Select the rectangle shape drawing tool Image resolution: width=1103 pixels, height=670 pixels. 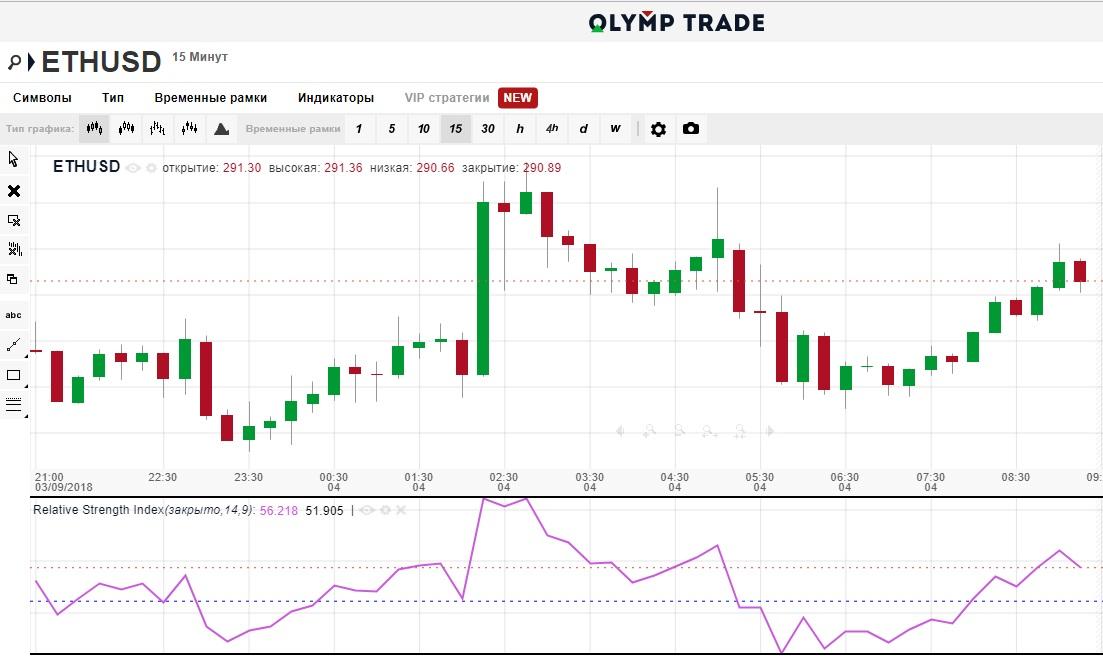13,375
